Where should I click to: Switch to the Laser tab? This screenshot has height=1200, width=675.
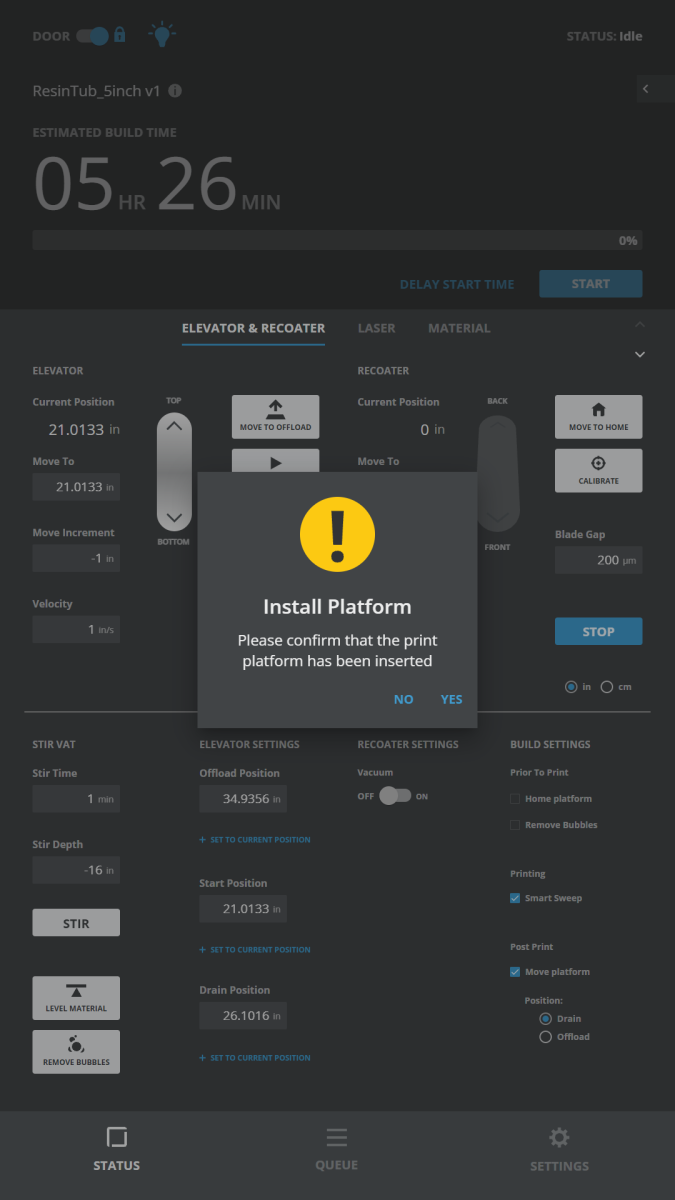[376, 328]
